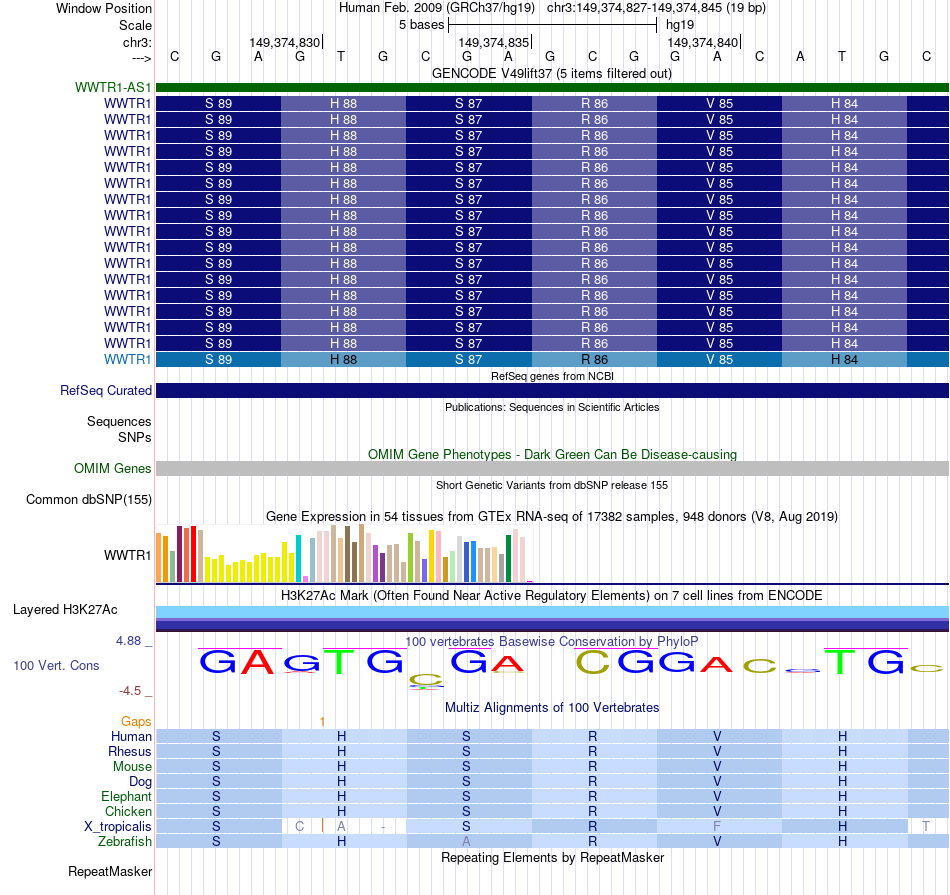Click the RefSeq Curated track label
The image size is (950, 895).
tap(106, 390)
